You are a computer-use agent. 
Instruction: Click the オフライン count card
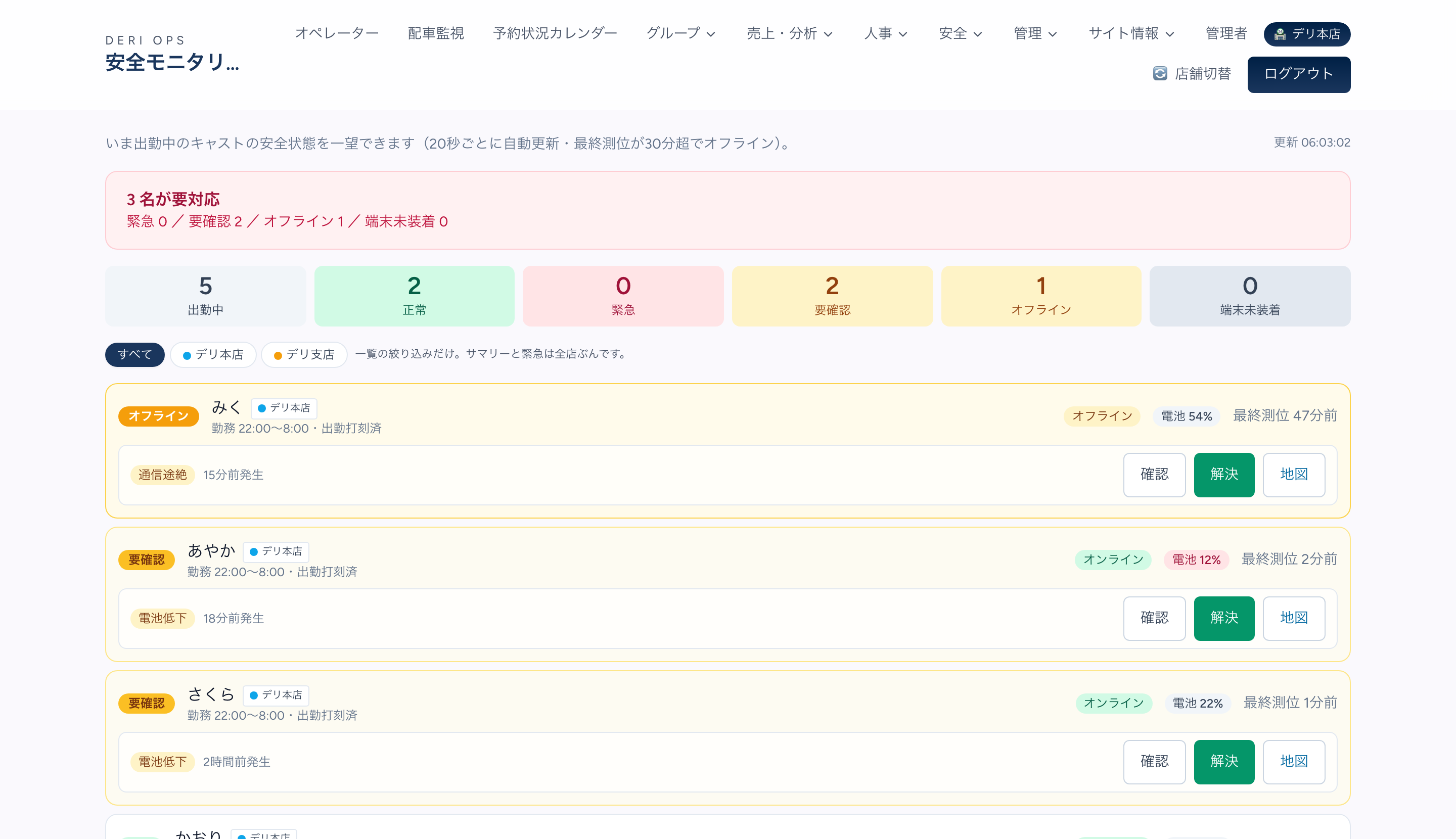(x=1041, y=296)
